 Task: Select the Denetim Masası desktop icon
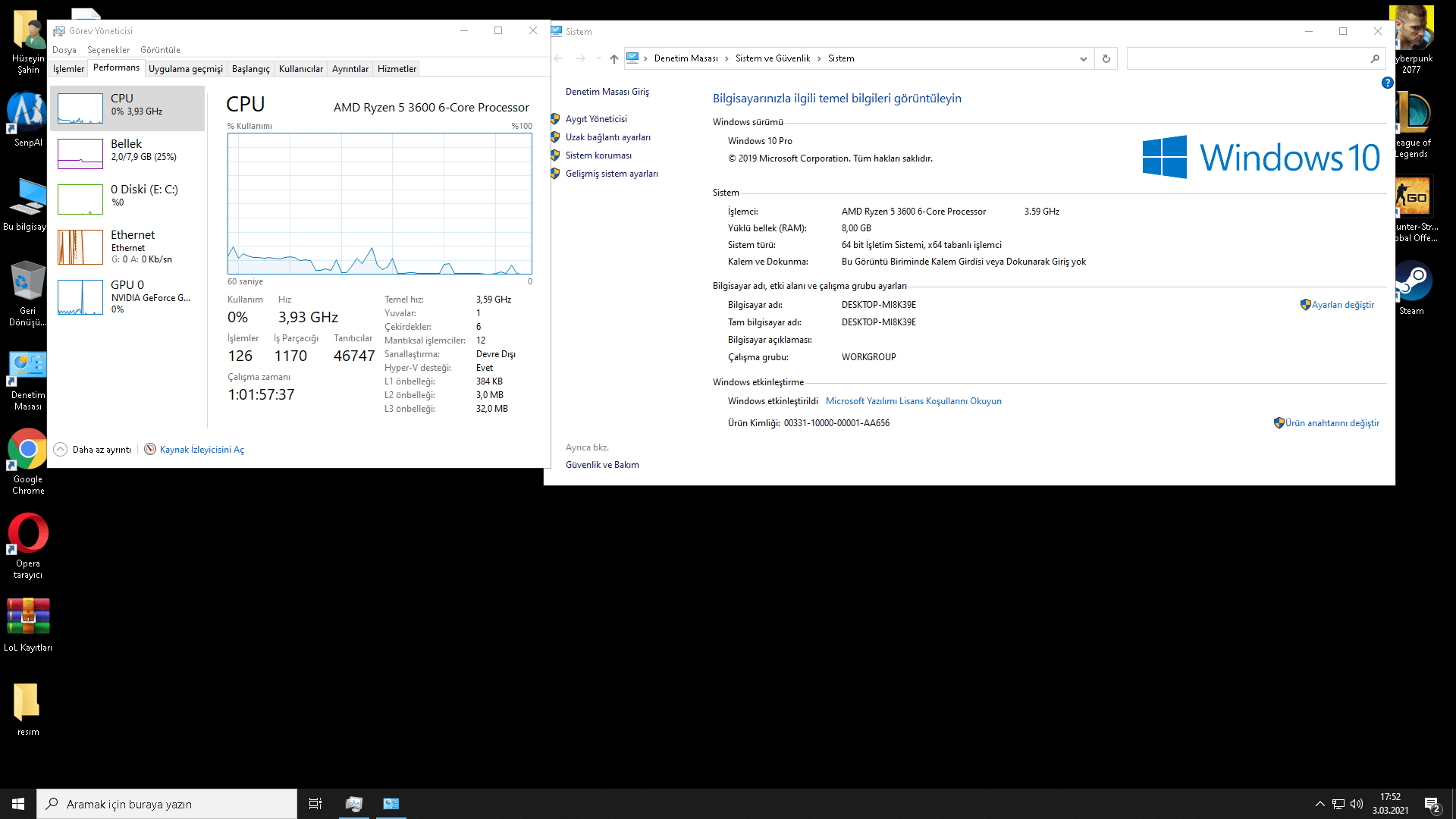28,378
